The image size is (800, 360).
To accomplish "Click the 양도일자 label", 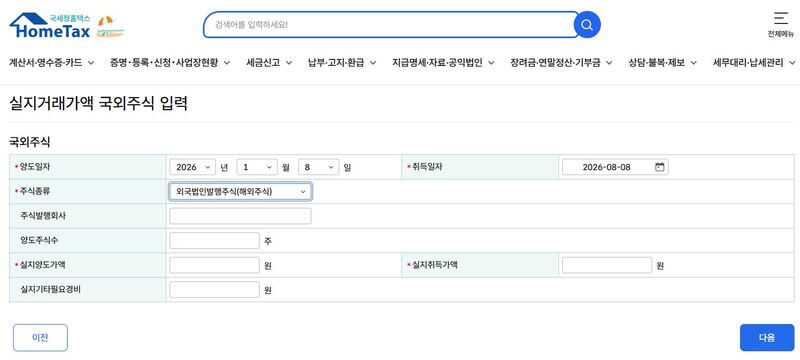I will tap(35, 166).
